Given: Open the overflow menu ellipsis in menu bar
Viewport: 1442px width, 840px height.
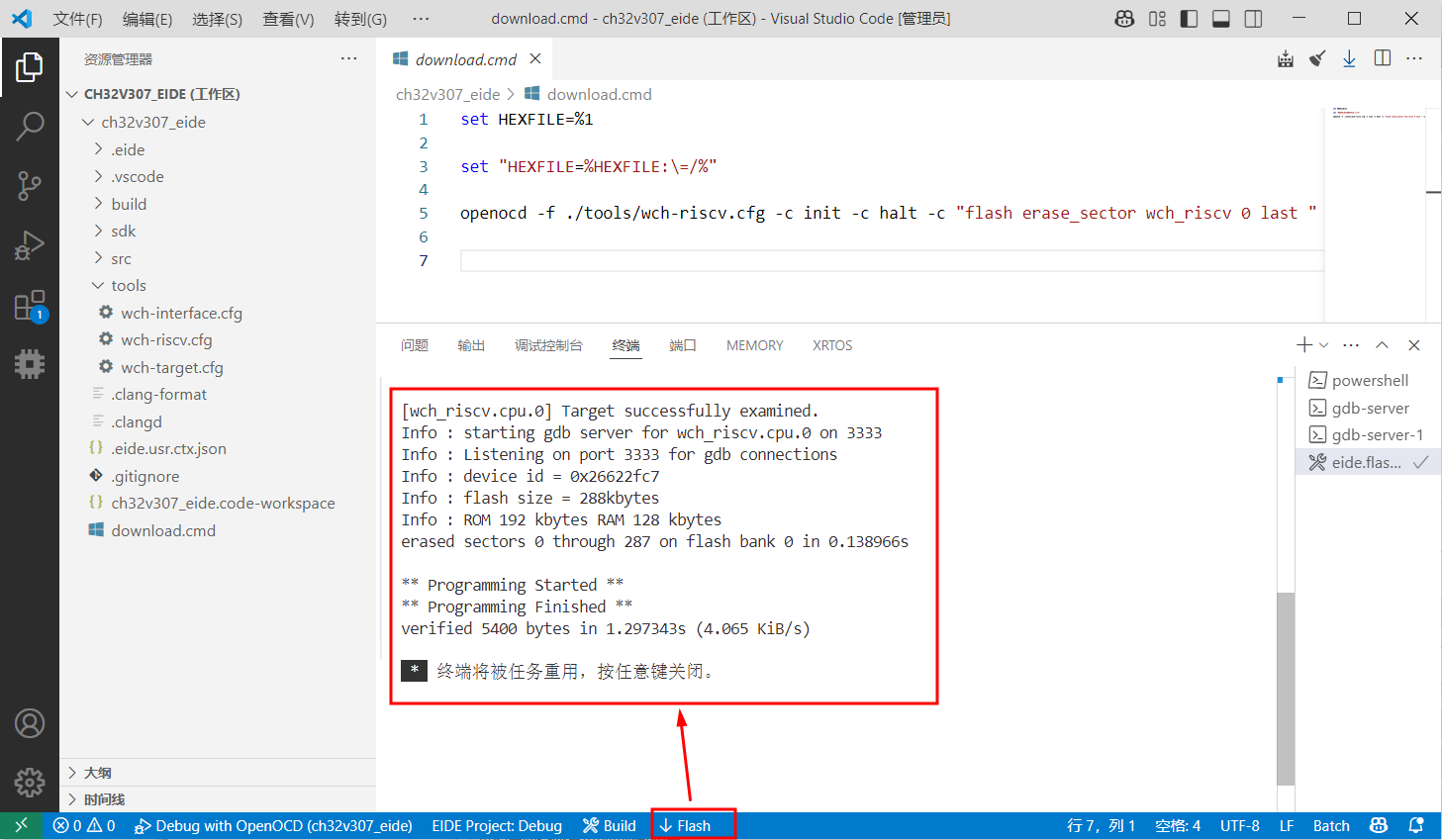Looking at the screenshot, I should pos(421,19).
